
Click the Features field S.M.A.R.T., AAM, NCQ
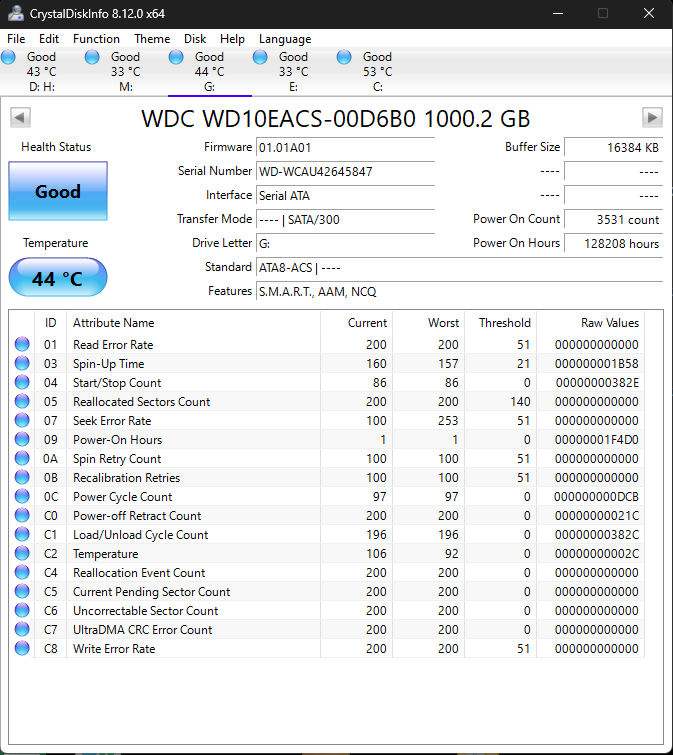coord(460,292)
